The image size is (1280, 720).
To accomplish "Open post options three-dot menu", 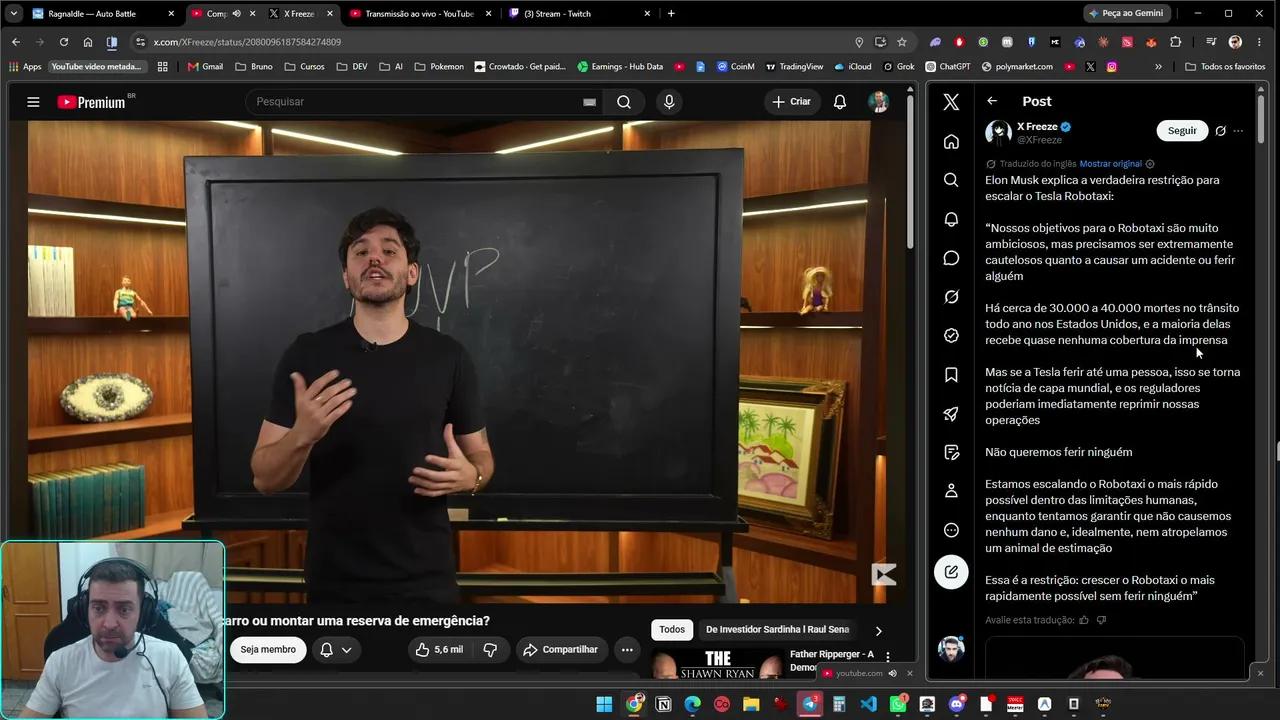I will tap(1238, 131).
